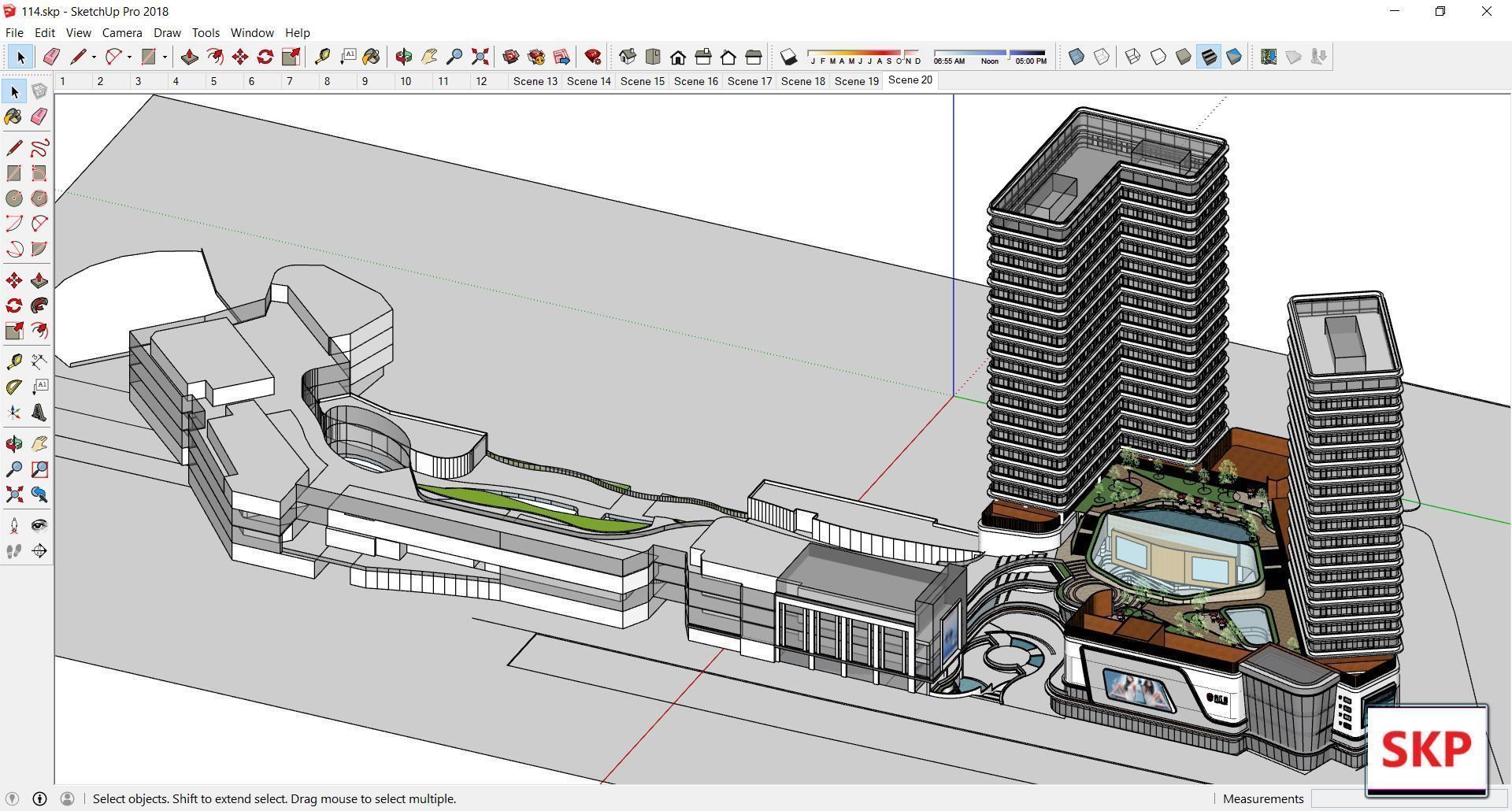Switch to Iso standard view

pyautogui.click(x=628, y=57)
